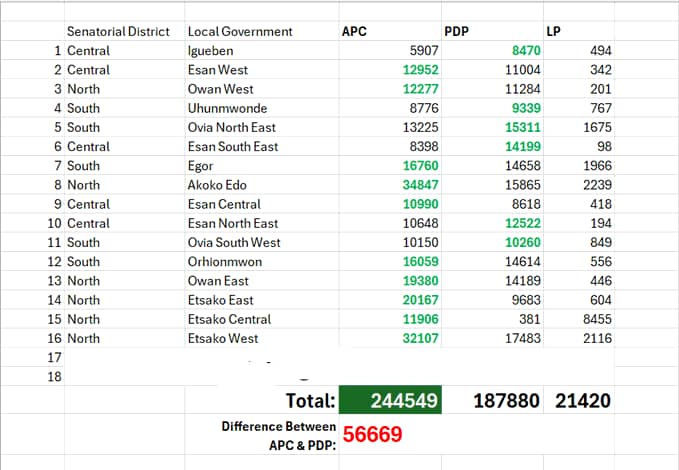Select the APC column header cell
Screen dimensions: 679x470
coord(390,31)
